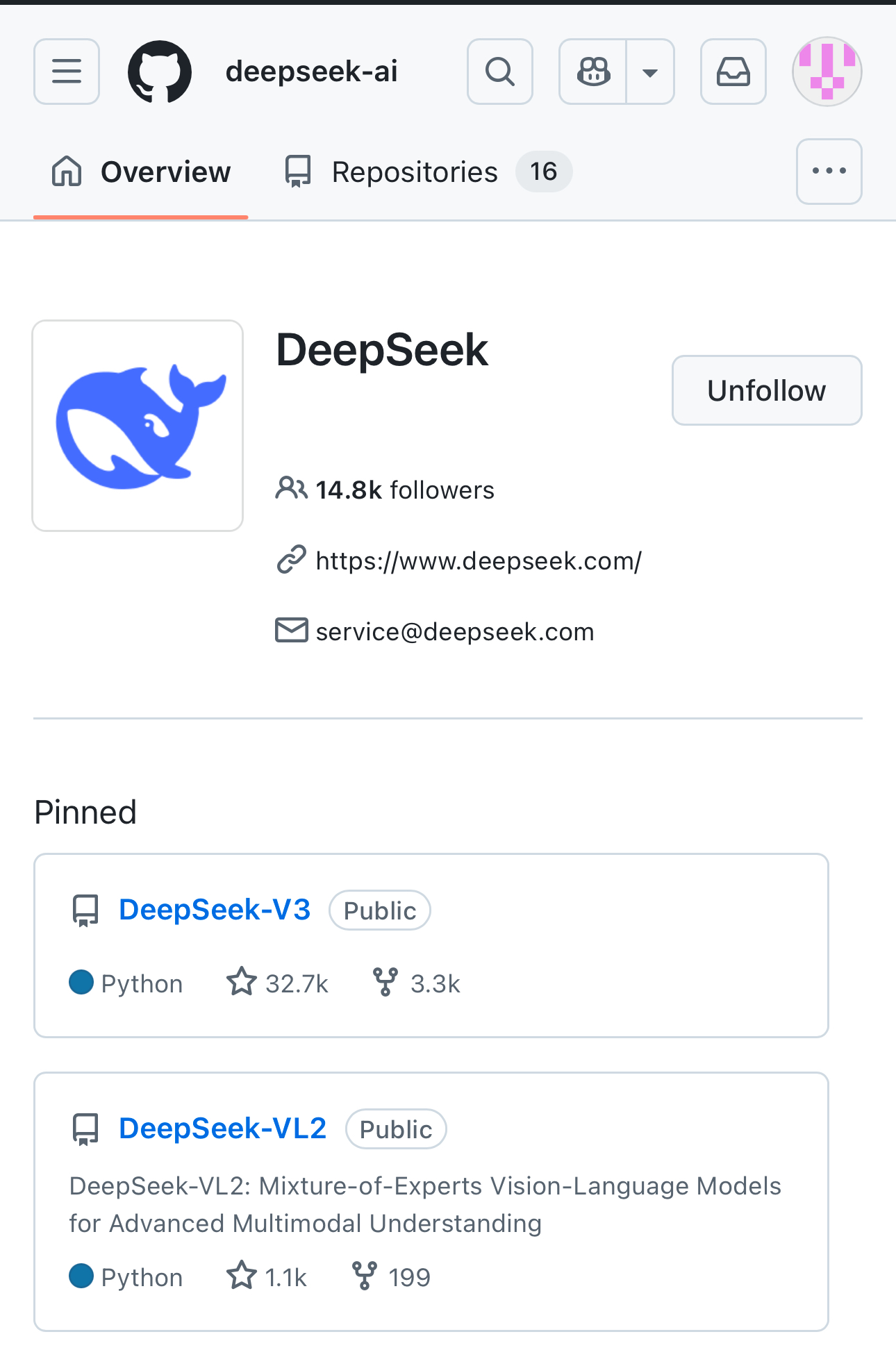Expand the three-dot more tabs menu
Viewport: 896px width, 1357px height.
tap(829, 172)
